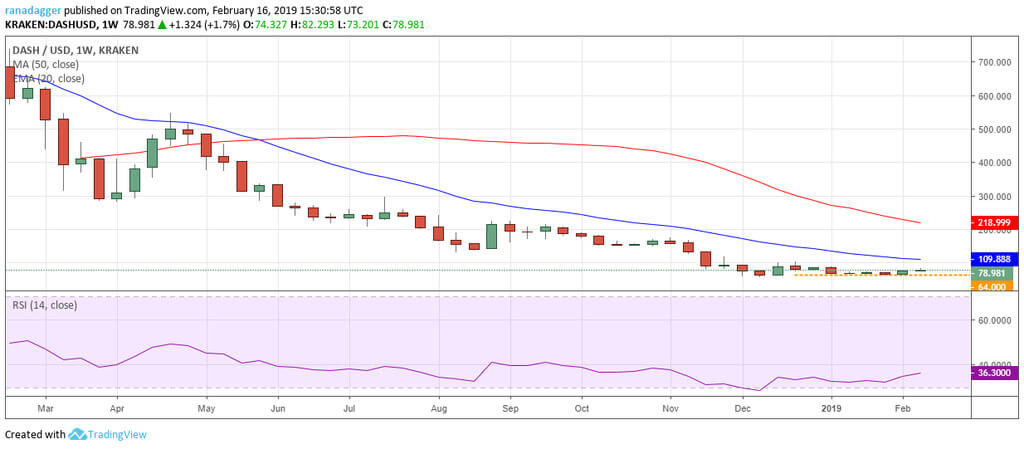Click the Aug label on time axis
Screen dimensions: 1024x449
click(438, 409)
